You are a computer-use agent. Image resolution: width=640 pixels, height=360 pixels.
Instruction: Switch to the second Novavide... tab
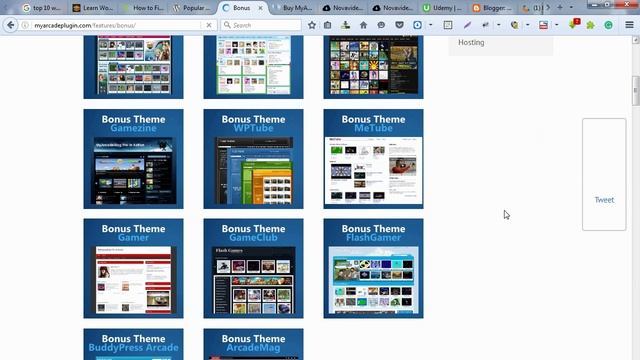(393, 8)
